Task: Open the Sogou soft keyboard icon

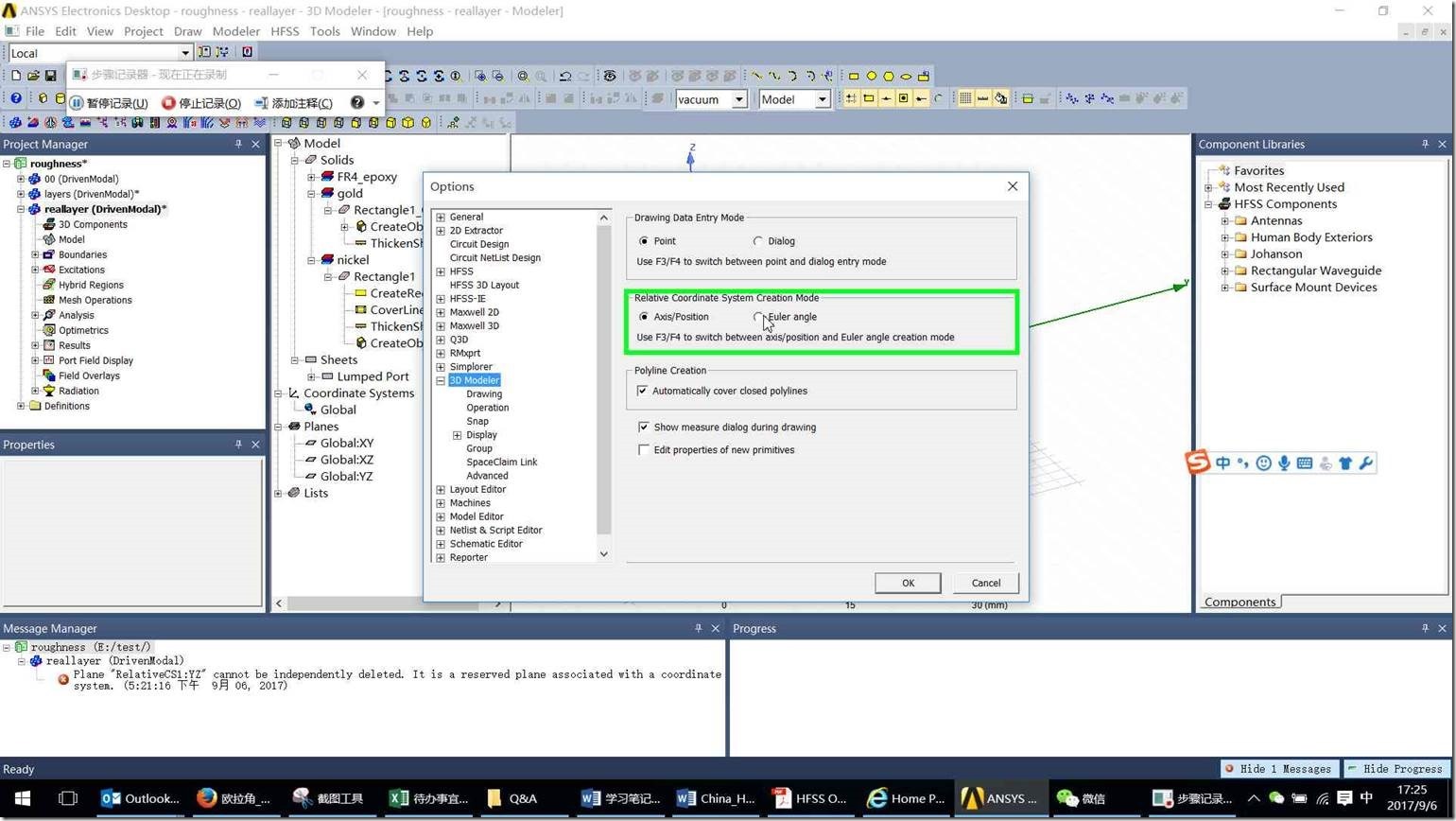Action: click(1305, 463)
